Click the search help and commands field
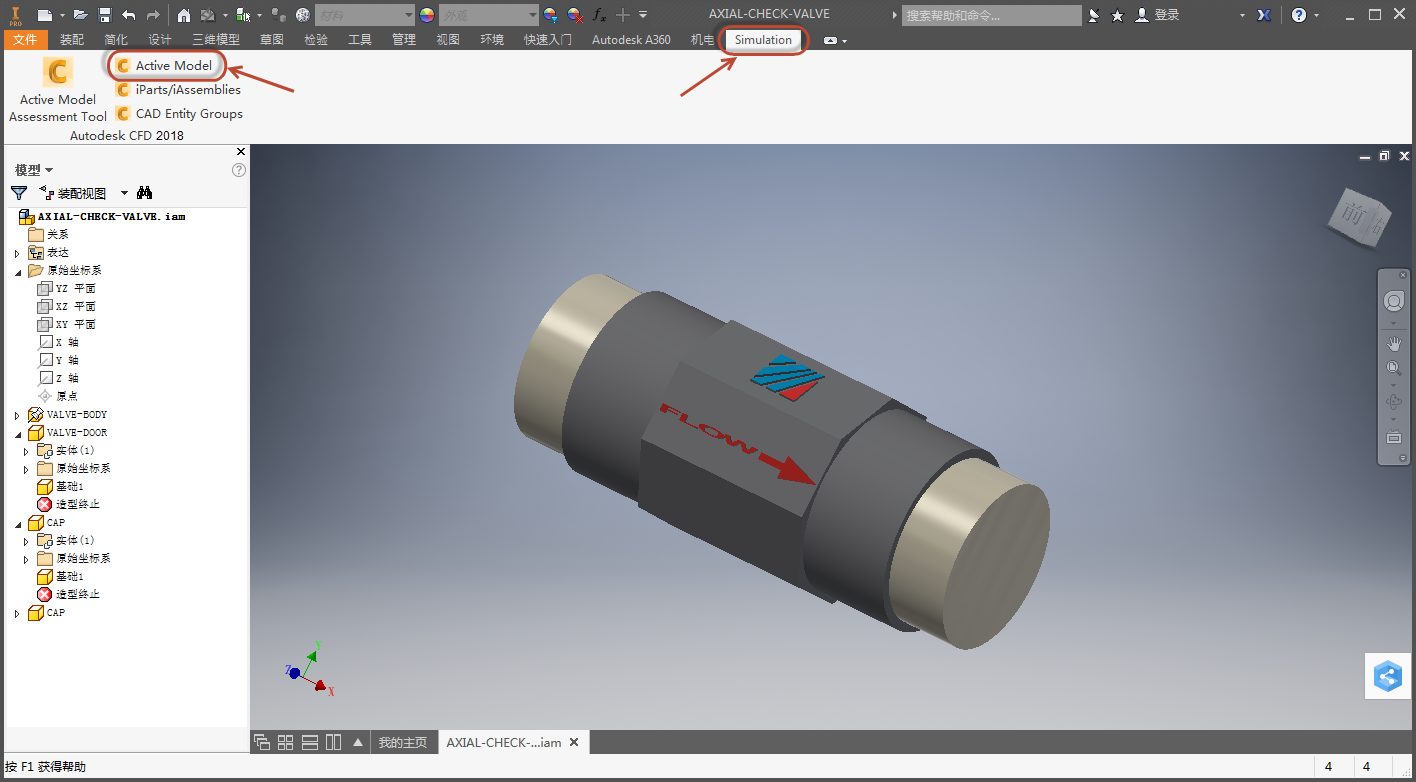The height and width of the screenshot is (782, 1416). click(x=991, y=15)
